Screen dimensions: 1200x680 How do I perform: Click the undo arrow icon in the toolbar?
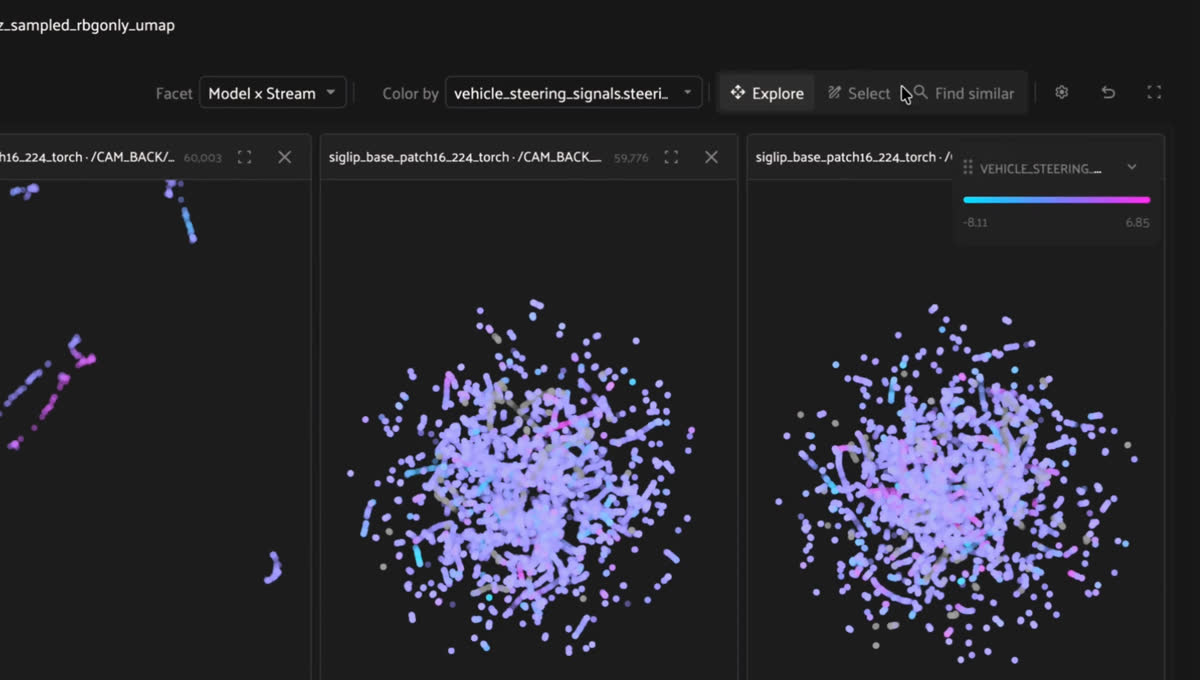[1108, 92]
